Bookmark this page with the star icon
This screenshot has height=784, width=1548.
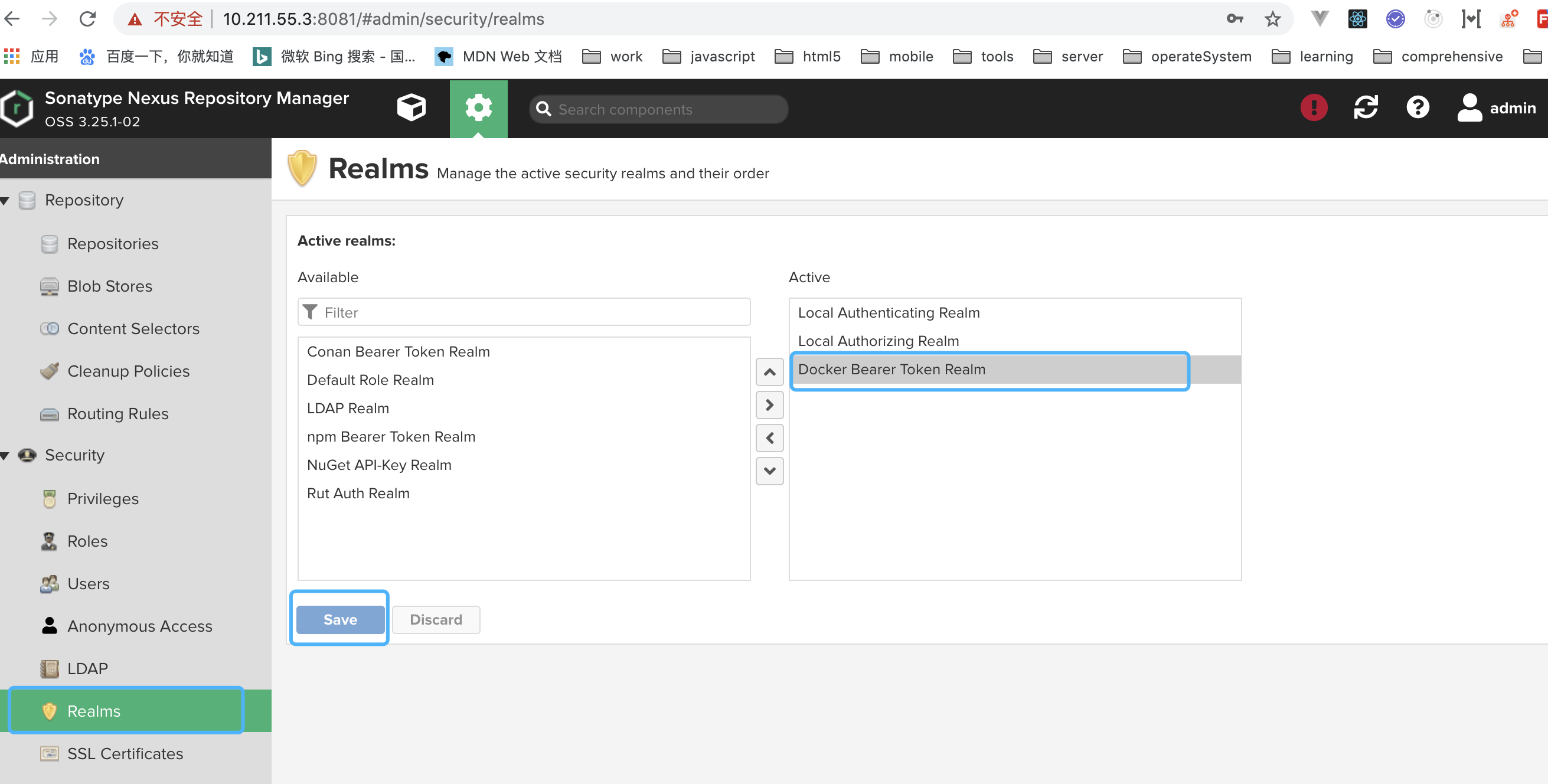tap(1272, 19)
